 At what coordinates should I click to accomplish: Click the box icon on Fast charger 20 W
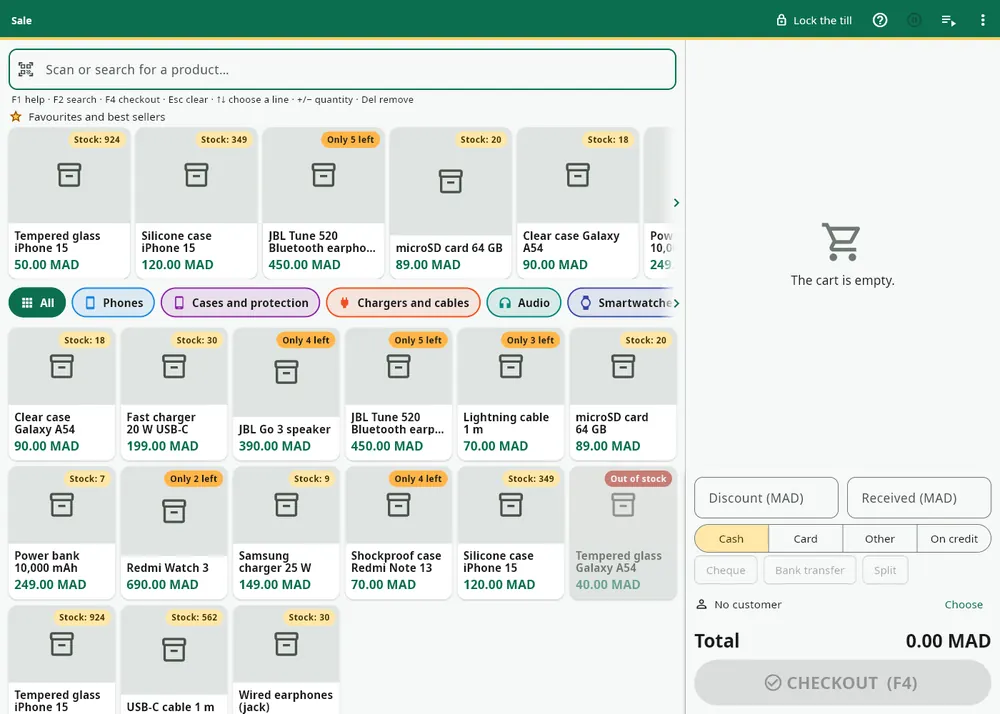pos(174,367)
